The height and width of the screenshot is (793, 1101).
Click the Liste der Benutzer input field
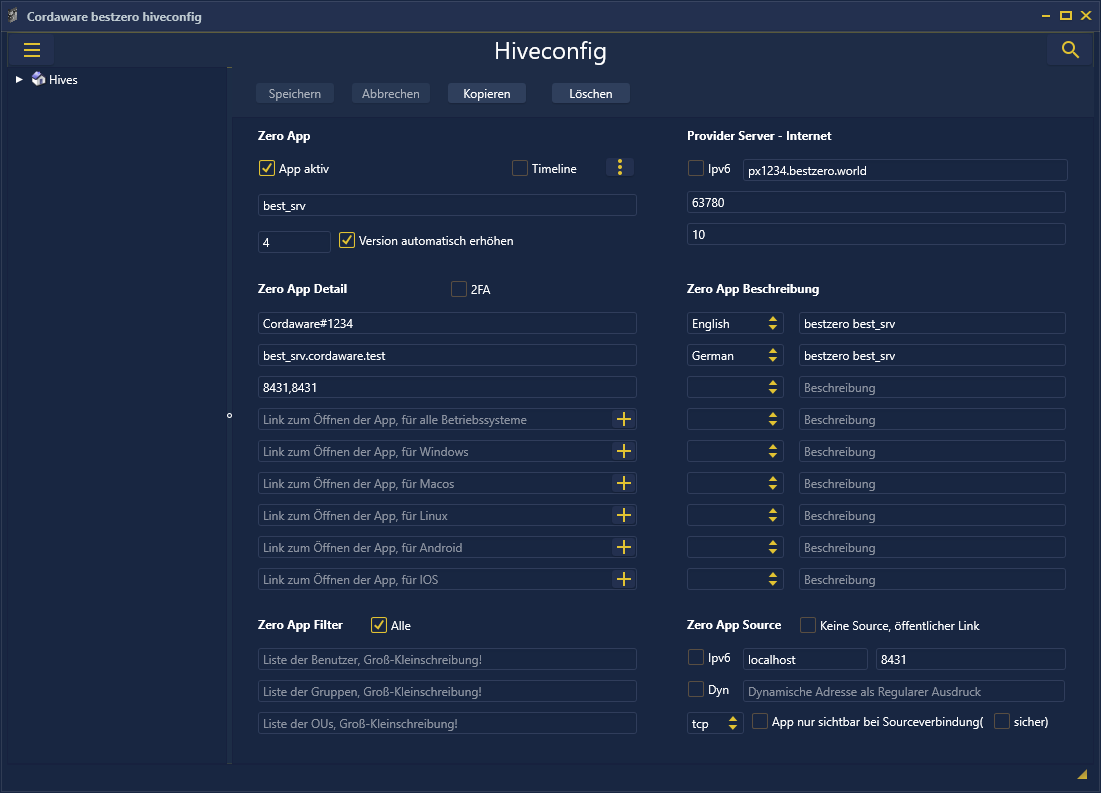pyautogui.click(x=447, y=660)
